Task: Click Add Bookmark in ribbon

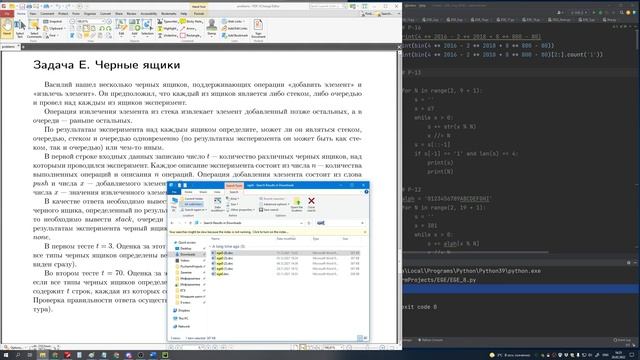Action: (235, 36)
